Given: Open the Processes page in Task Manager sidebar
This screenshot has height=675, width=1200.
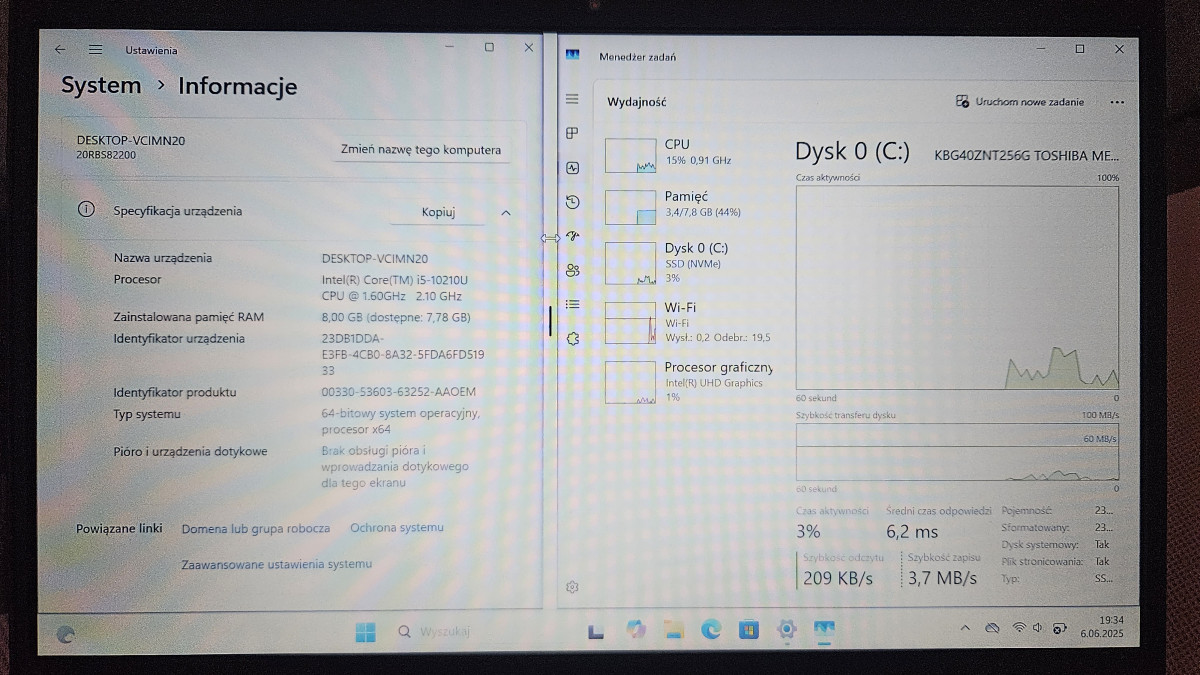Looking at the screenshot, I should (572, 133).
